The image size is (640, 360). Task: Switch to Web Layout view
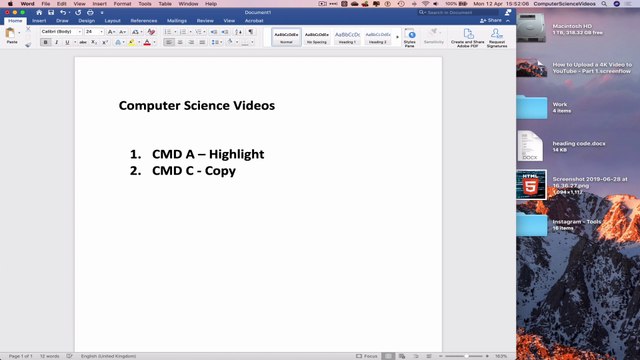point(402,356)
